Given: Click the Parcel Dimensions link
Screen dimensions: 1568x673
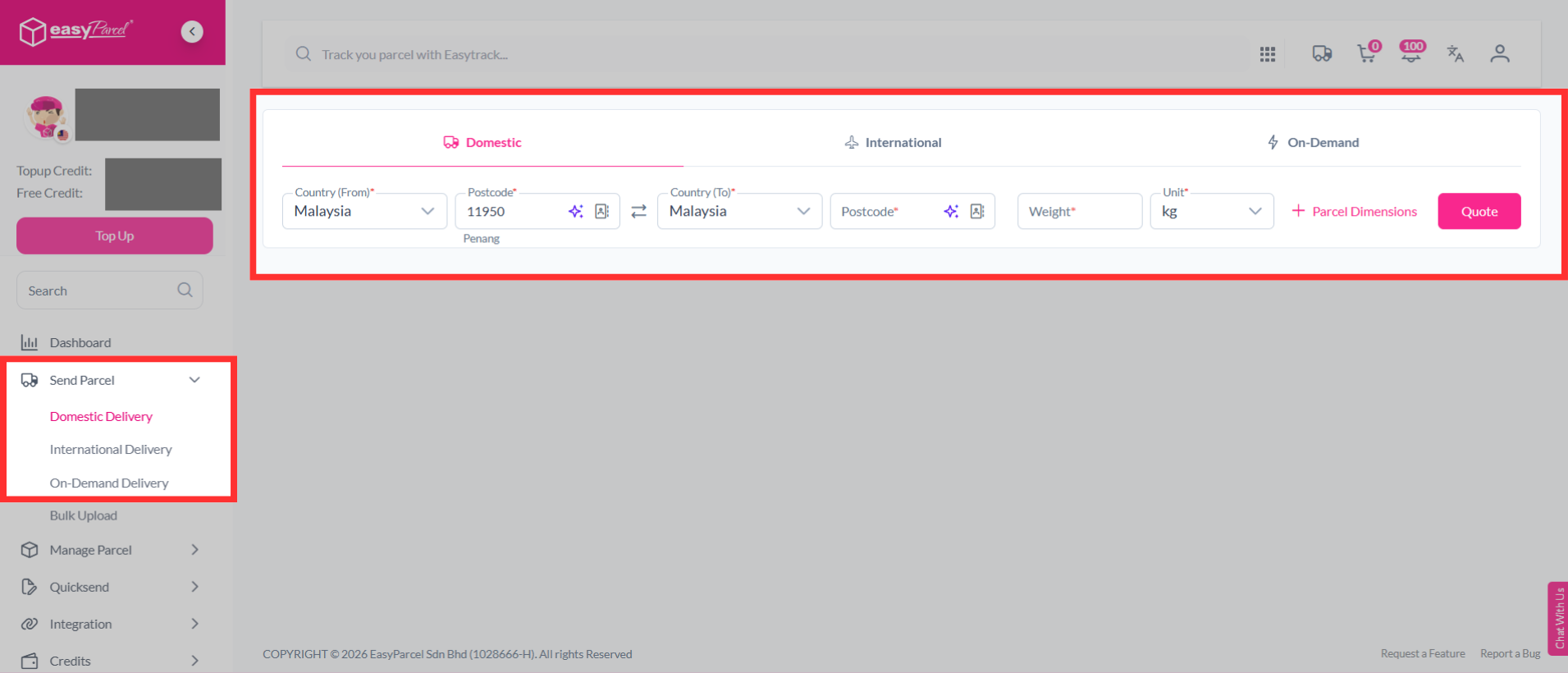Looking at the screenshot, I should (1355, 211).
